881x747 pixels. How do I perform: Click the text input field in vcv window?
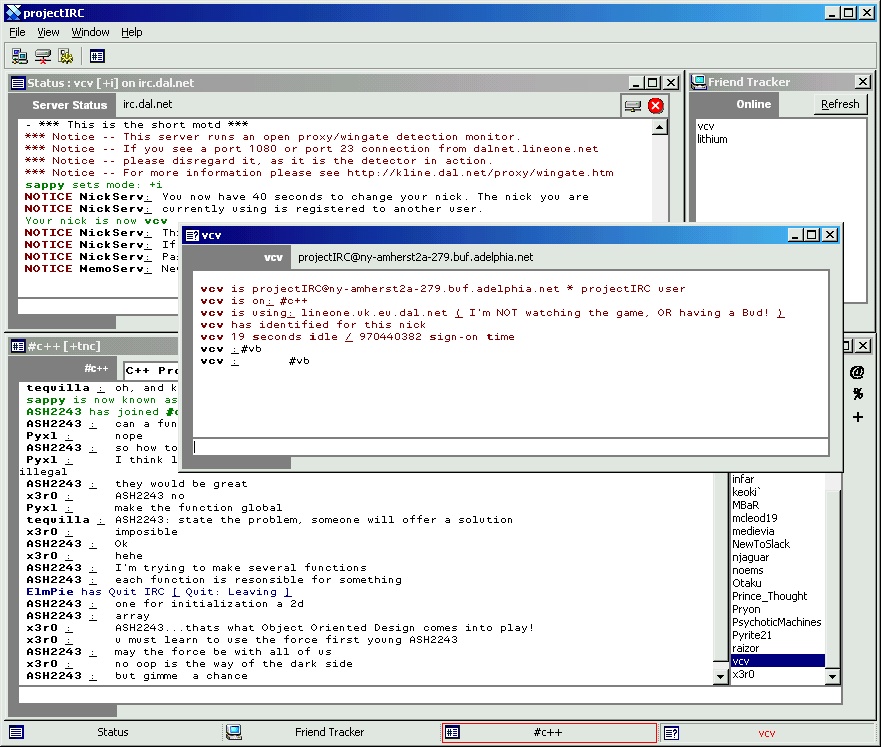510,447
